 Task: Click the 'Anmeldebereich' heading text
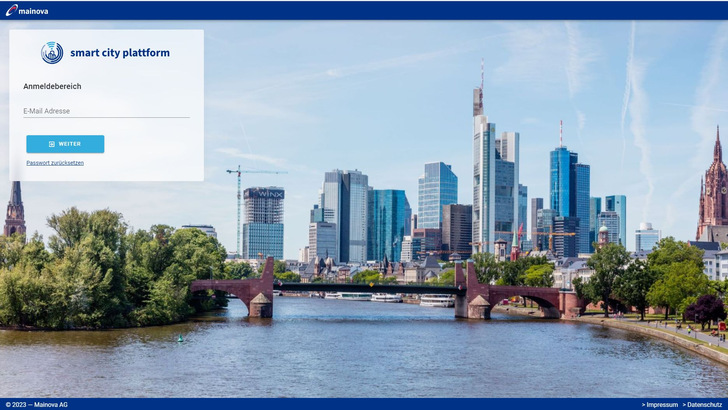52,86
